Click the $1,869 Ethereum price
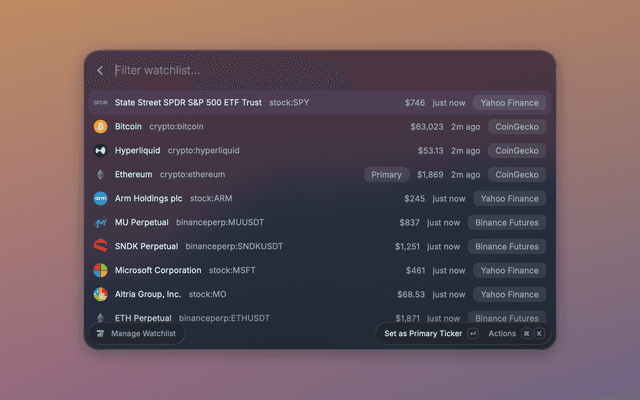The image size is (640, 400). click(430, 175)
